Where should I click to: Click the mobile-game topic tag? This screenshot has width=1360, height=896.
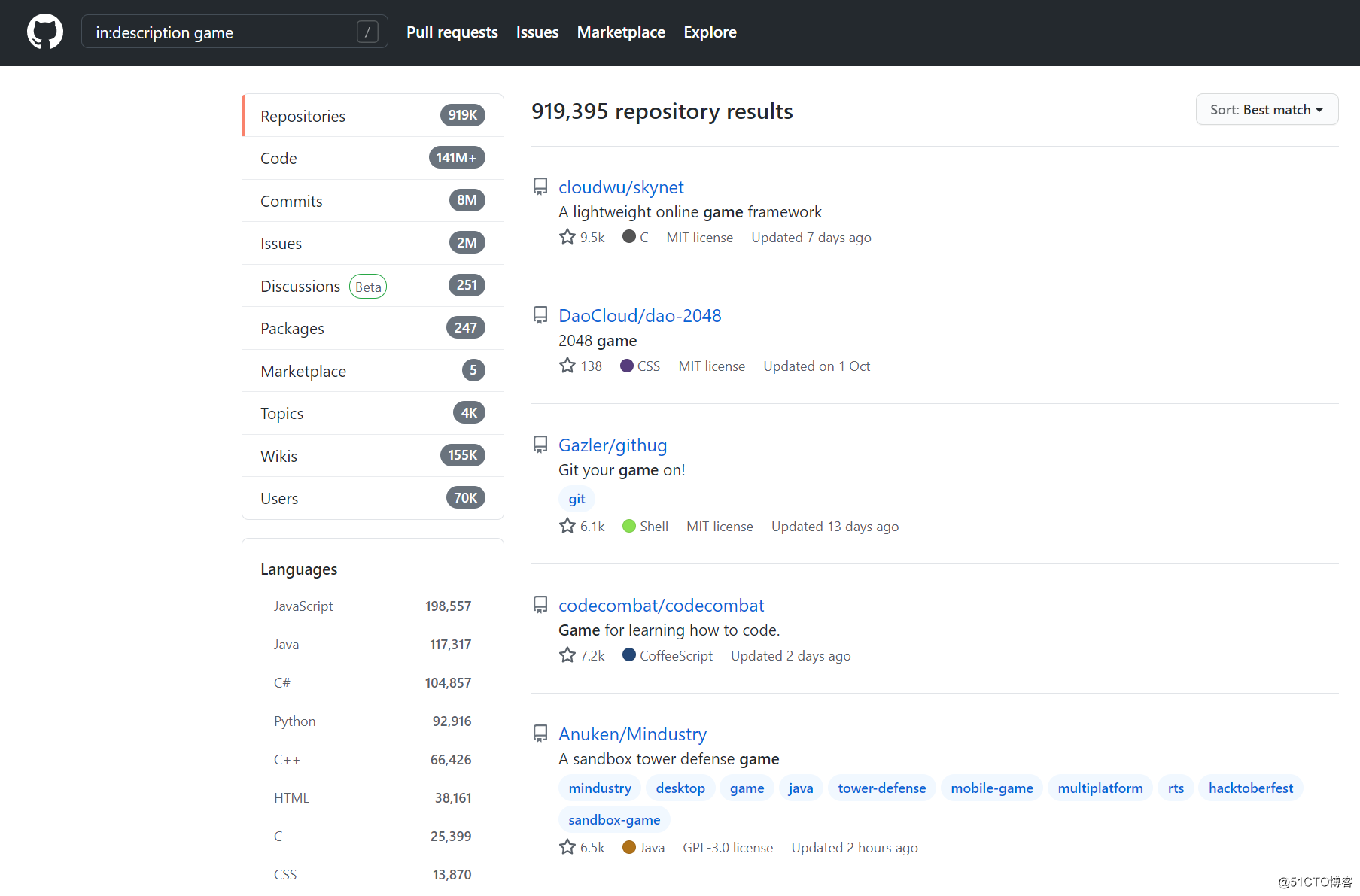point(992,788)
